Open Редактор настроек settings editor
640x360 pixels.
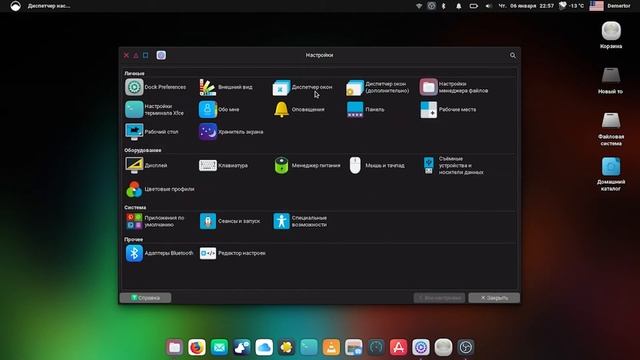[x=232, y=253]
